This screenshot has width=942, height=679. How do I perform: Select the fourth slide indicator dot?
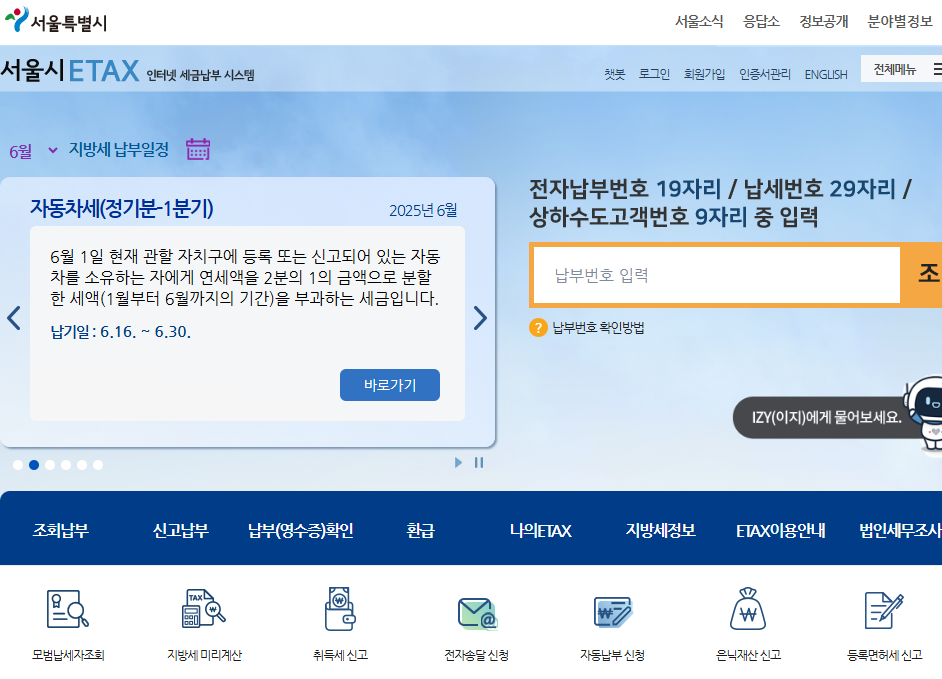66,464
